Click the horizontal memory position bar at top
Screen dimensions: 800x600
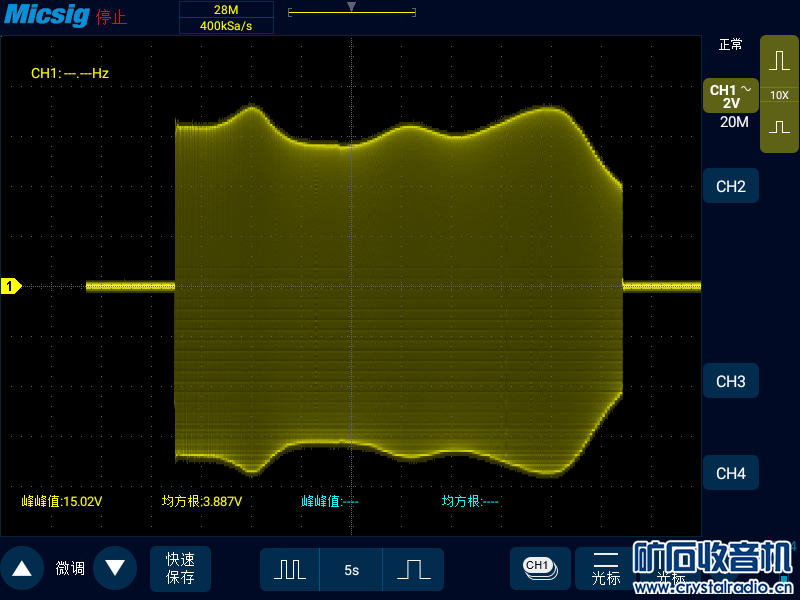click(350, 12)
